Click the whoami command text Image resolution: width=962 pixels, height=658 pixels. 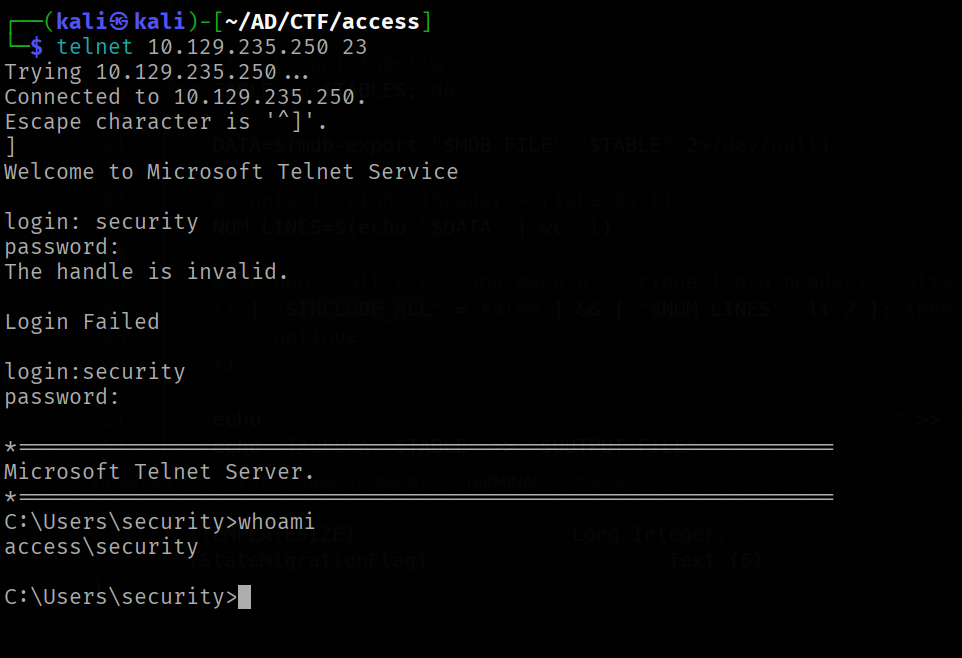(276, 522)
